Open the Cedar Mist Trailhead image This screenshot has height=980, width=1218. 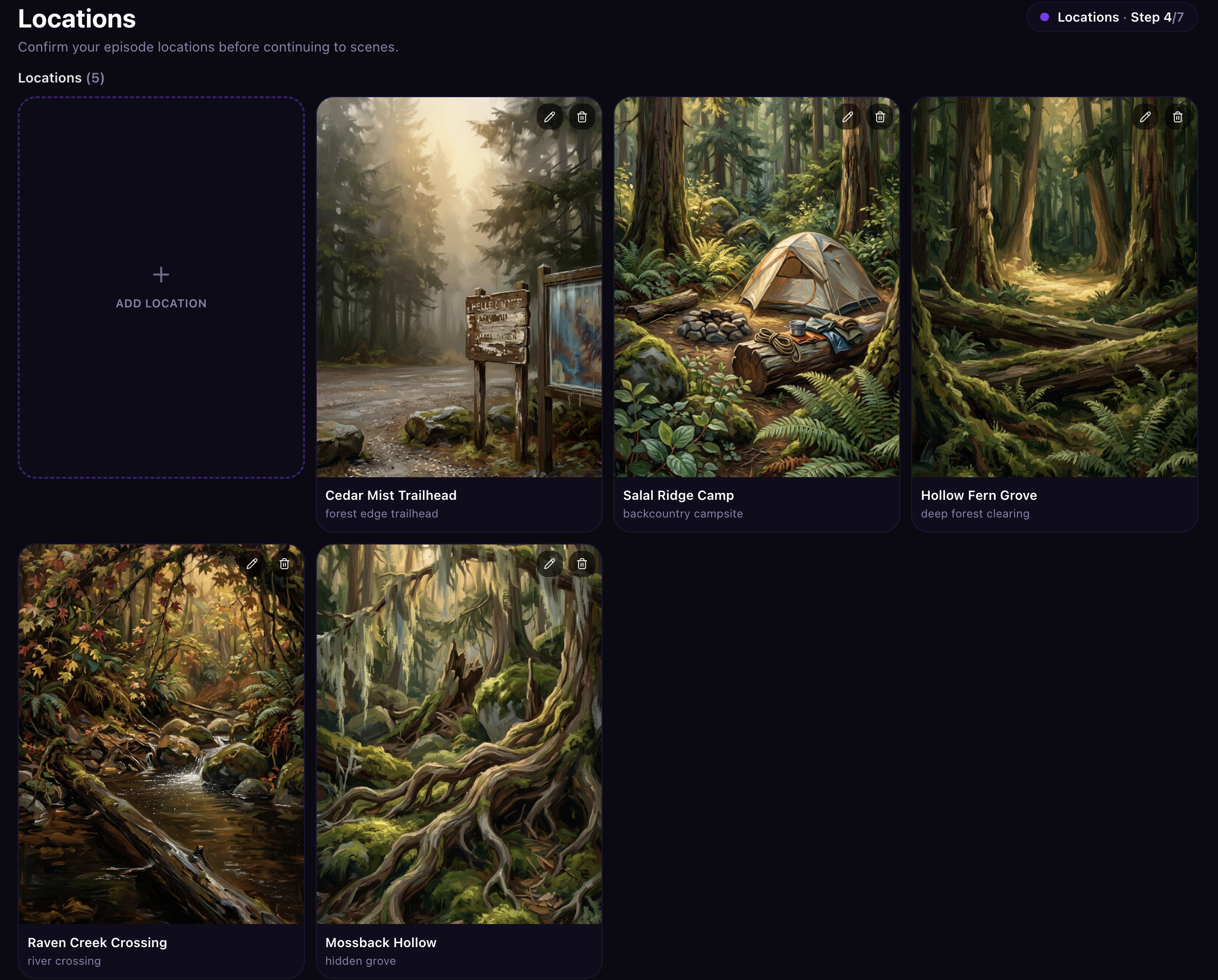tap(459, 287)
